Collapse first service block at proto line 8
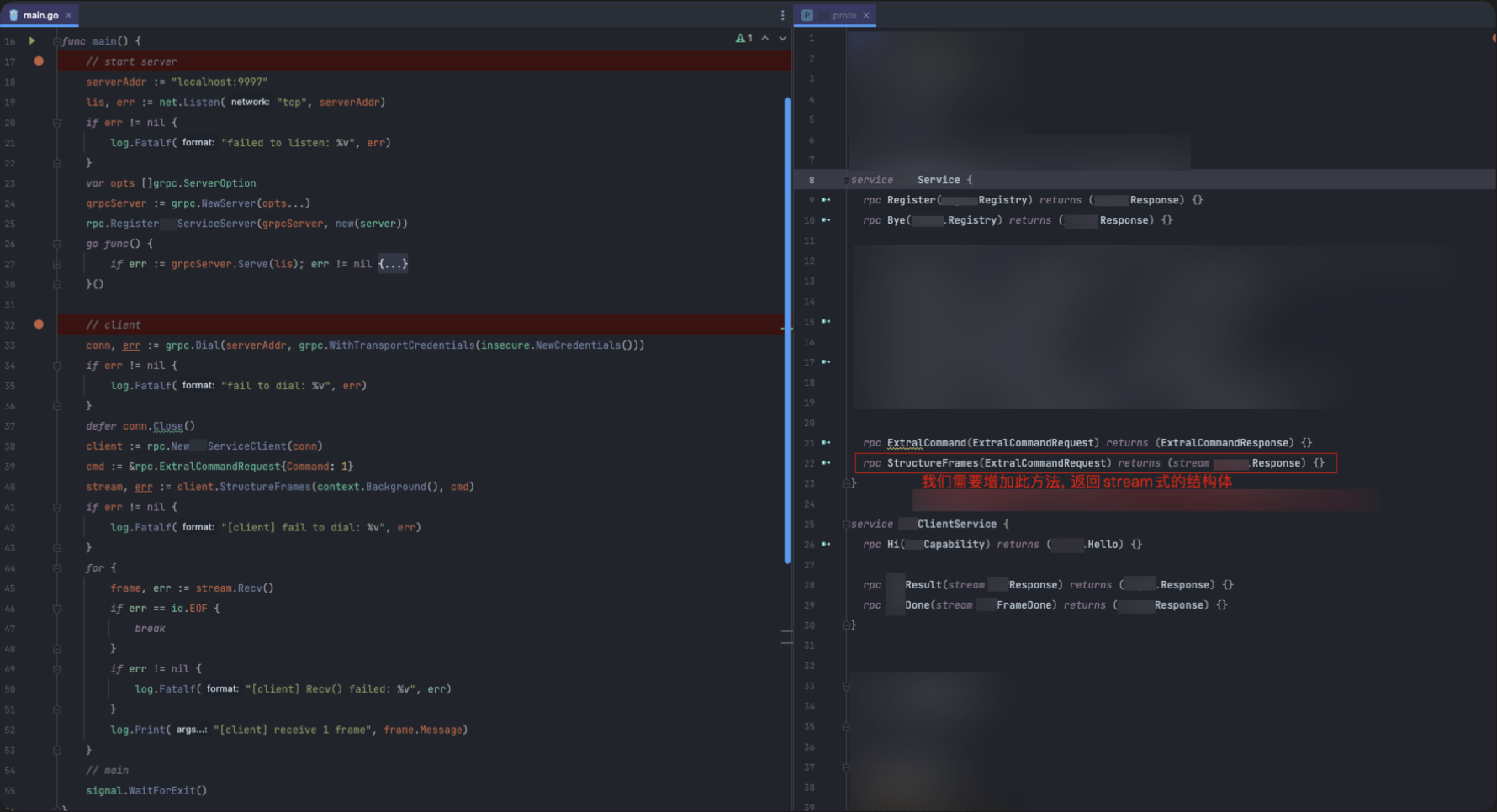Image resolution: width=1497 pixels, height=812 pixels. click(846, 180)
